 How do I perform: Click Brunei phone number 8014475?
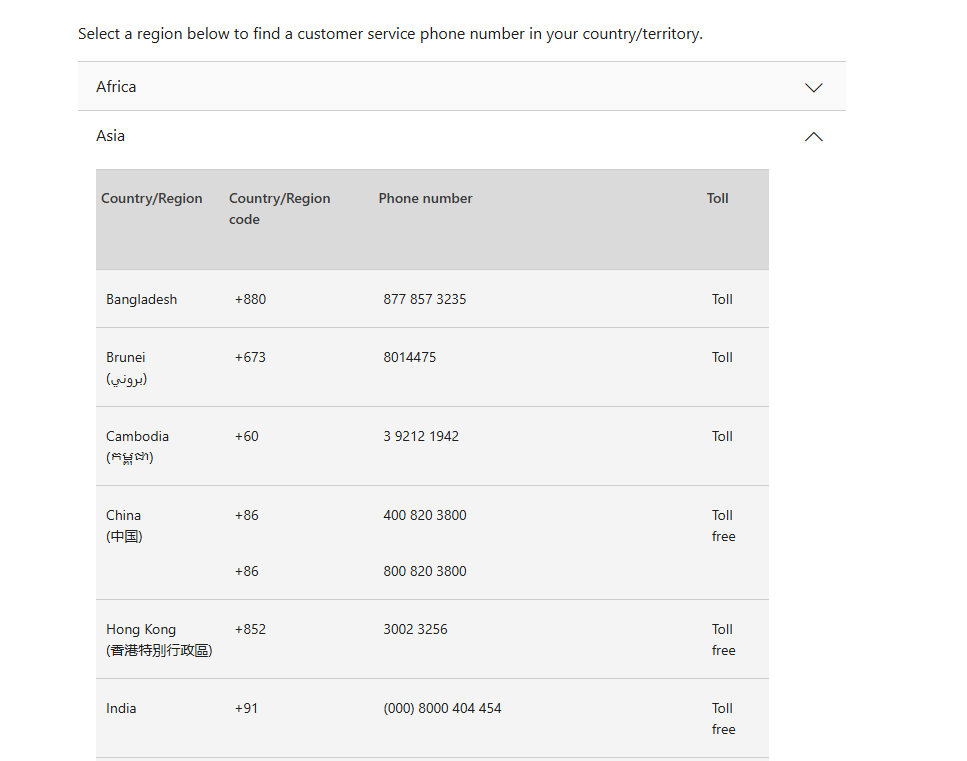click(409, 357)
